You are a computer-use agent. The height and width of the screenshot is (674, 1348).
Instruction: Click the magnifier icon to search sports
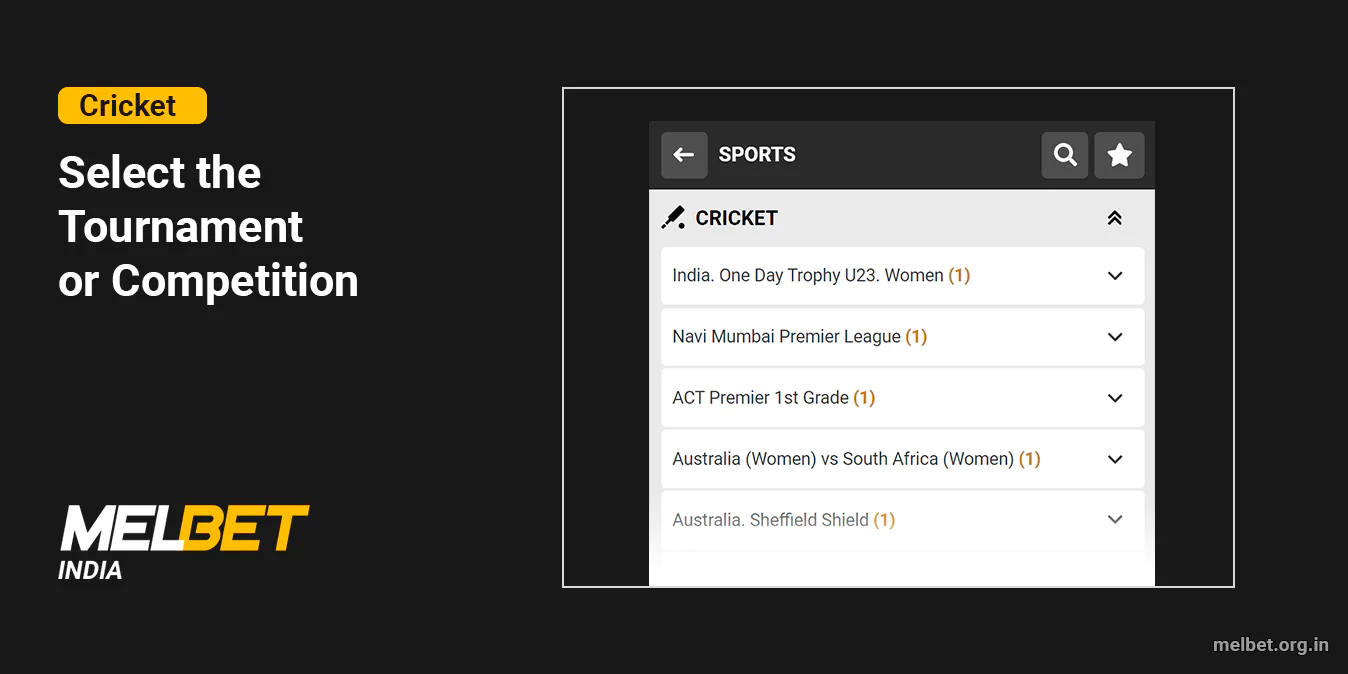1064,155
